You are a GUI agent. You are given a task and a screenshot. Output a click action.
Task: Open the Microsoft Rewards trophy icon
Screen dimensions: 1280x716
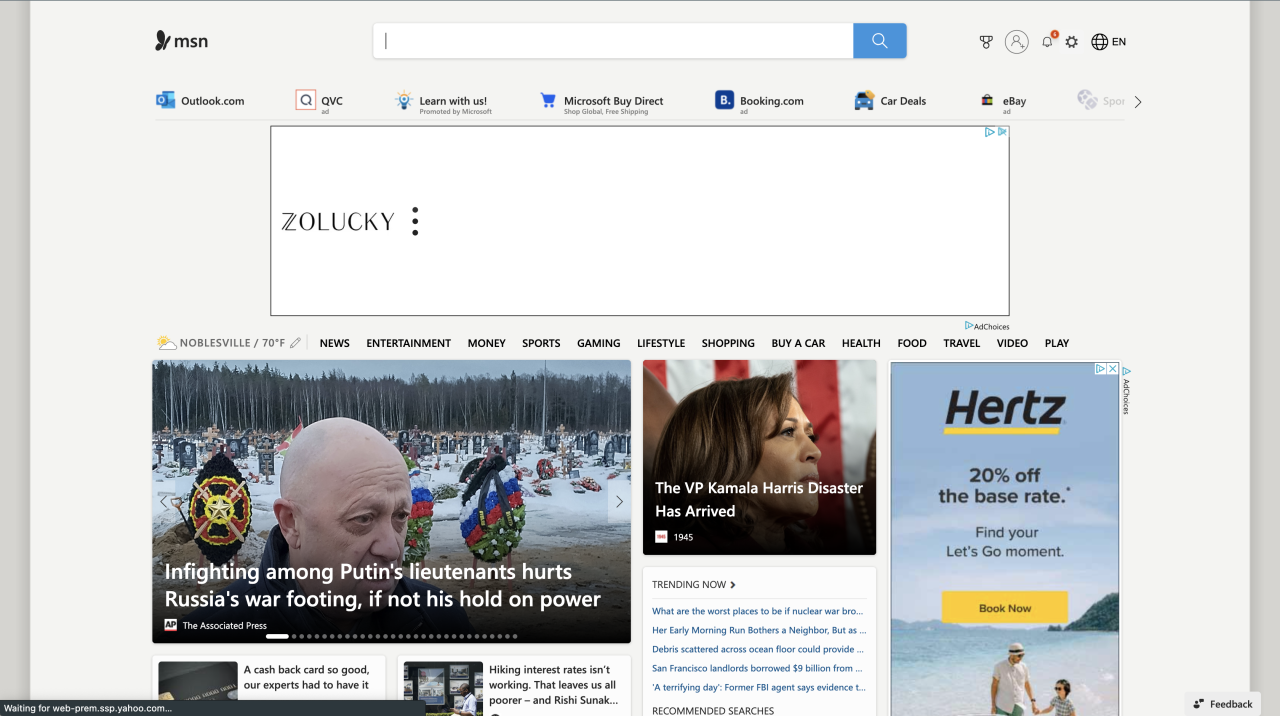[986, 42]
